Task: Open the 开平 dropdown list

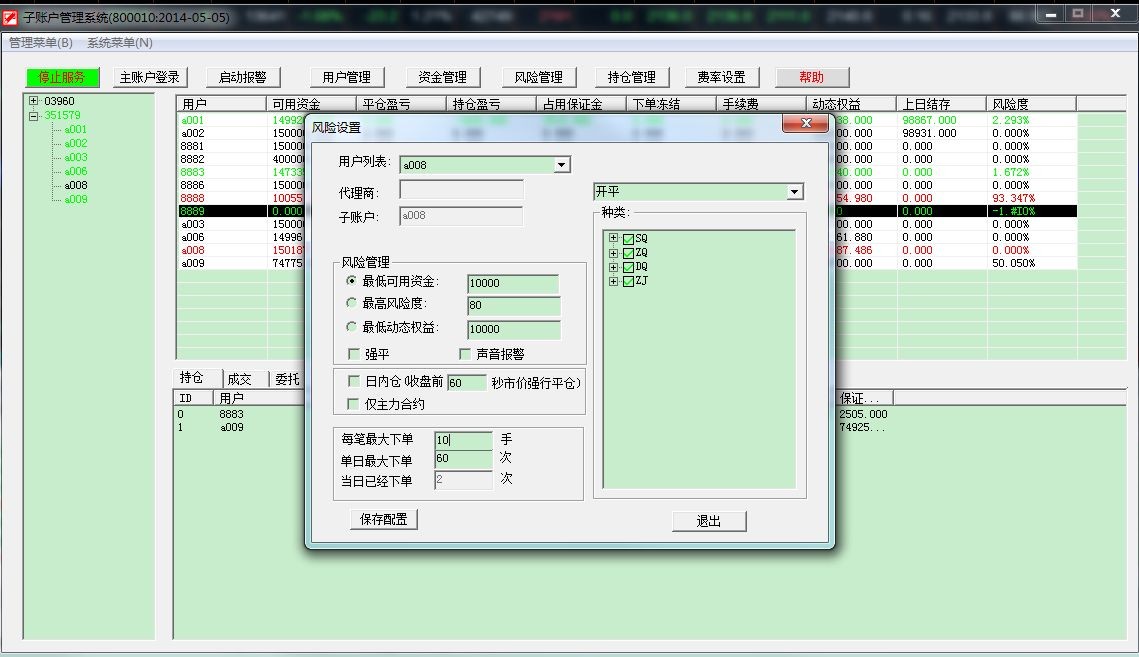Action: (x=794, y=192)
